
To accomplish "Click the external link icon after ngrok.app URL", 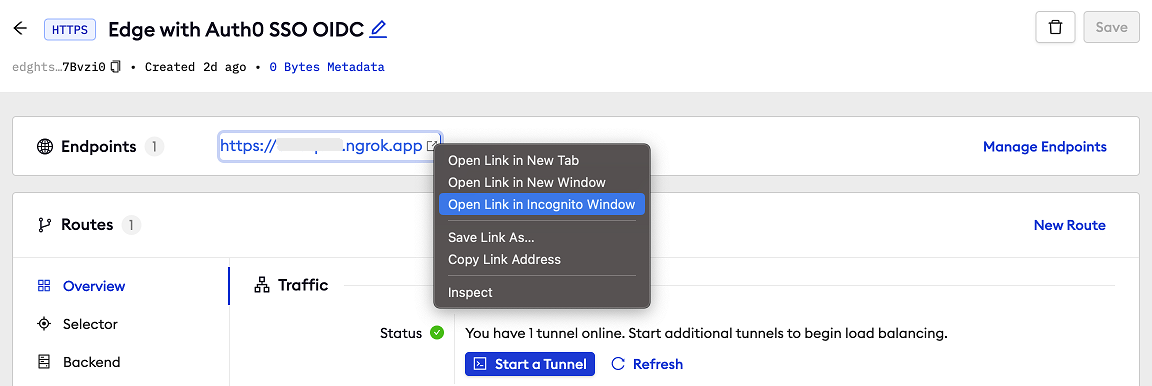I will pos(433,146).
